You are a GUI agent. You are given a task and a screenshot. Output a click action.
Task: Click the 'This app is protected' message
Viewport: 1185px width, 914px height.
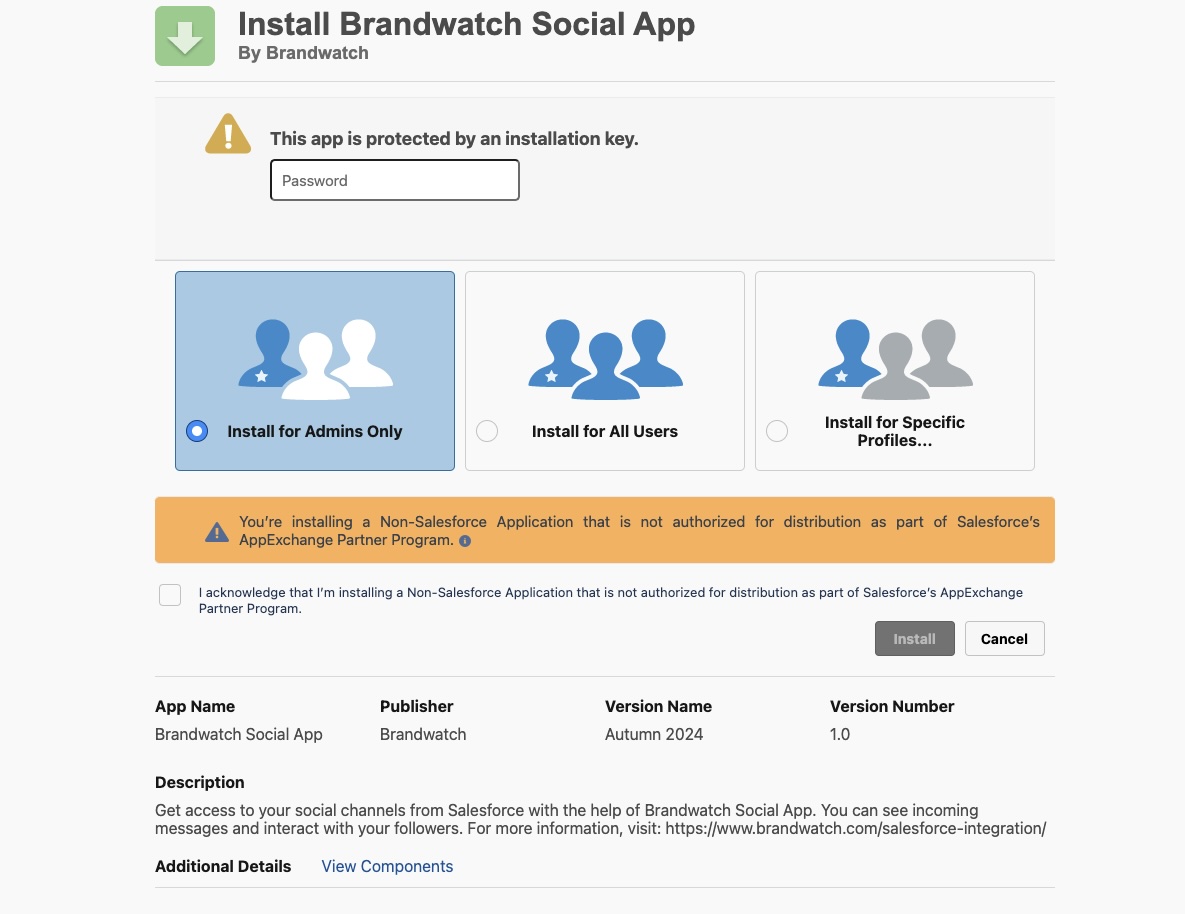(454, 138)
